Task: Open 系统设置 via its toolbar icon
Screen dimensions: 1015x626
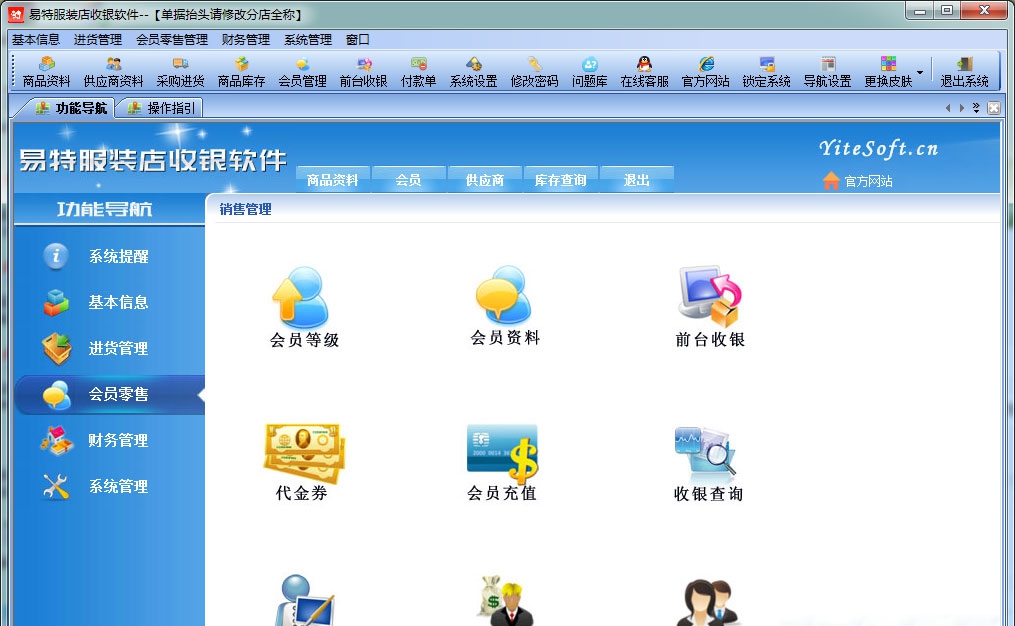Action: tap(474, 71)
